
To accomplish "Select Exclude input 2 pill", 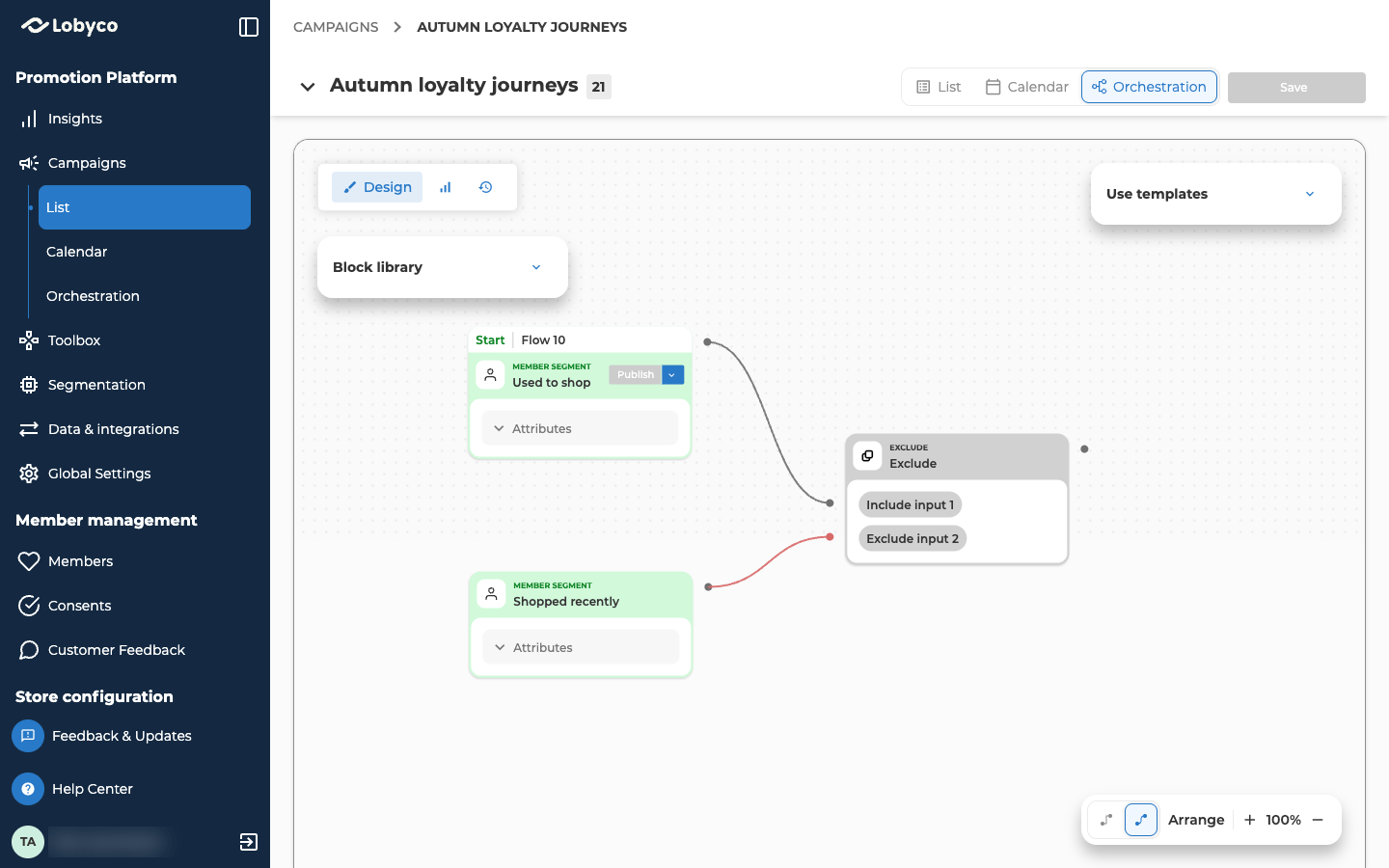I will point(912,538).
